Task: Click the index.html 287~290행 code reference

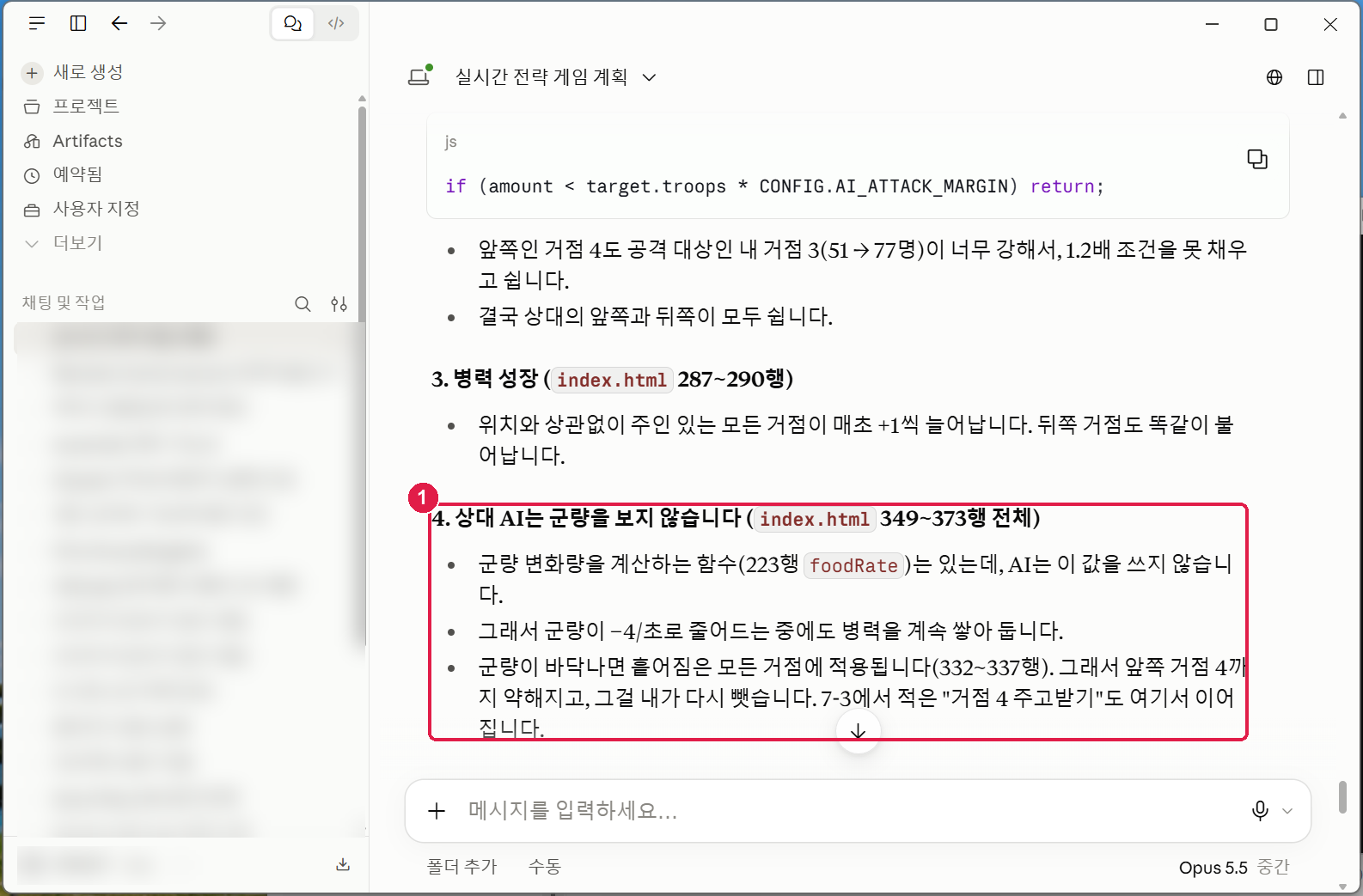Action: point(612,380)
